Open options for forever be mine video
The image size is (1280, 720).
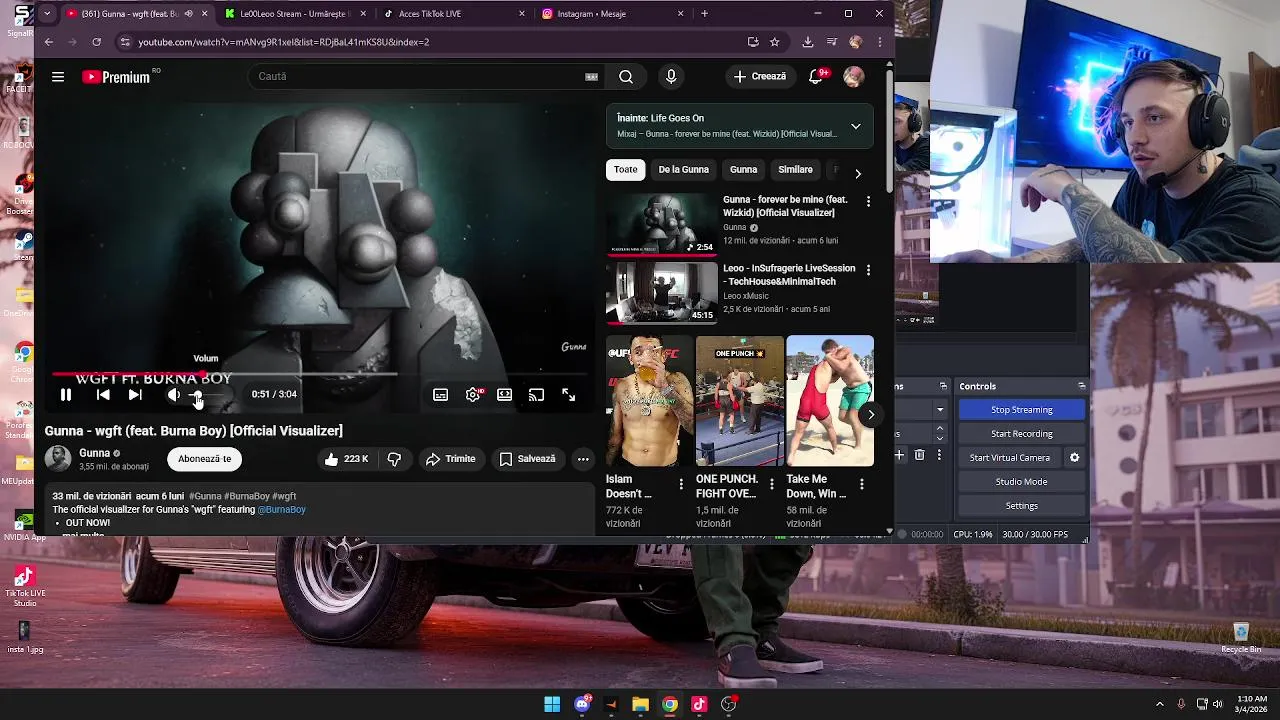pyautogui.click(x=868, y=202)
